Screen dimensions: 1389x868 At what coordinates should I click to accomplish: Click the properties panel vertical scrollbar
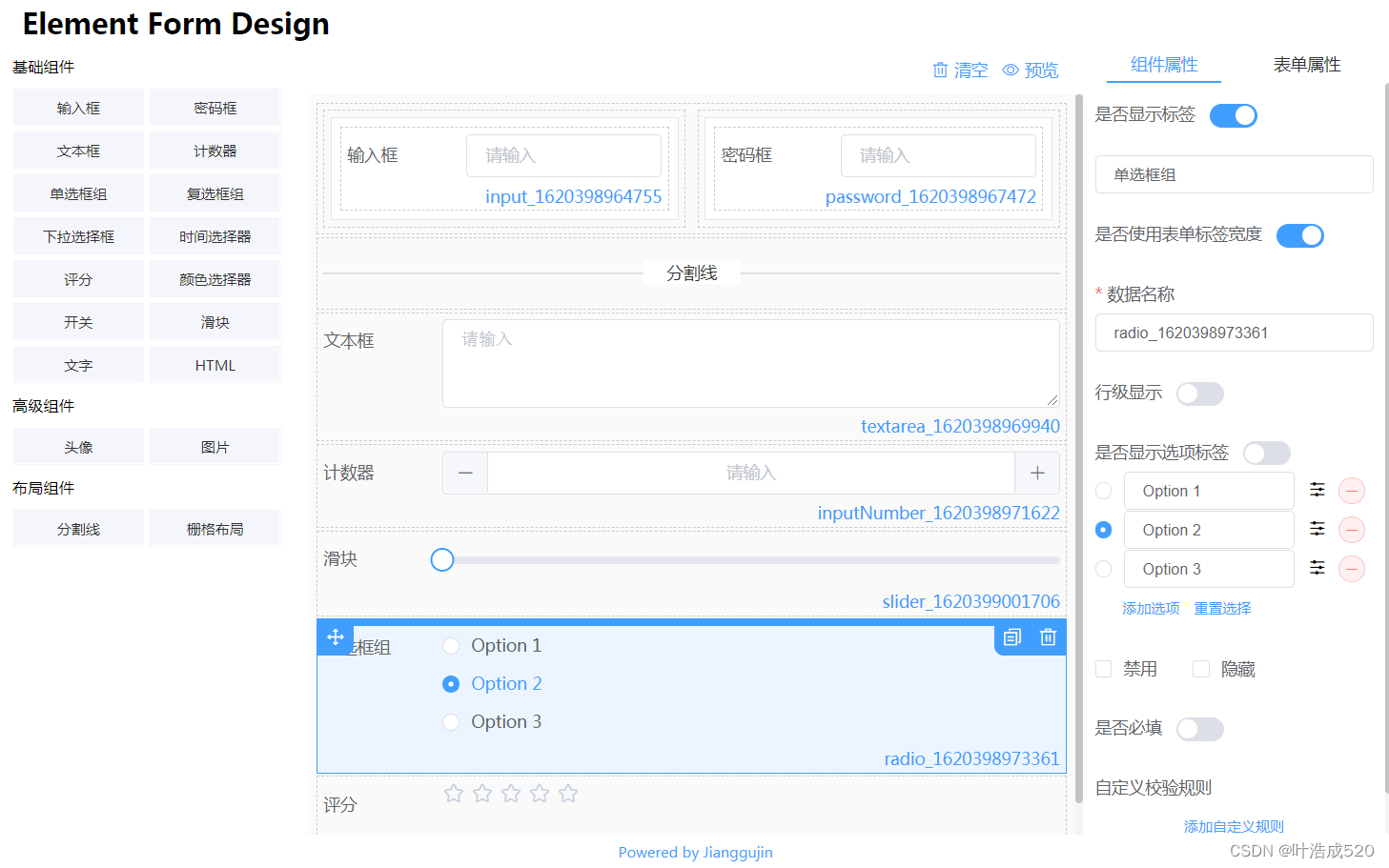click(x=1386, y=438)
